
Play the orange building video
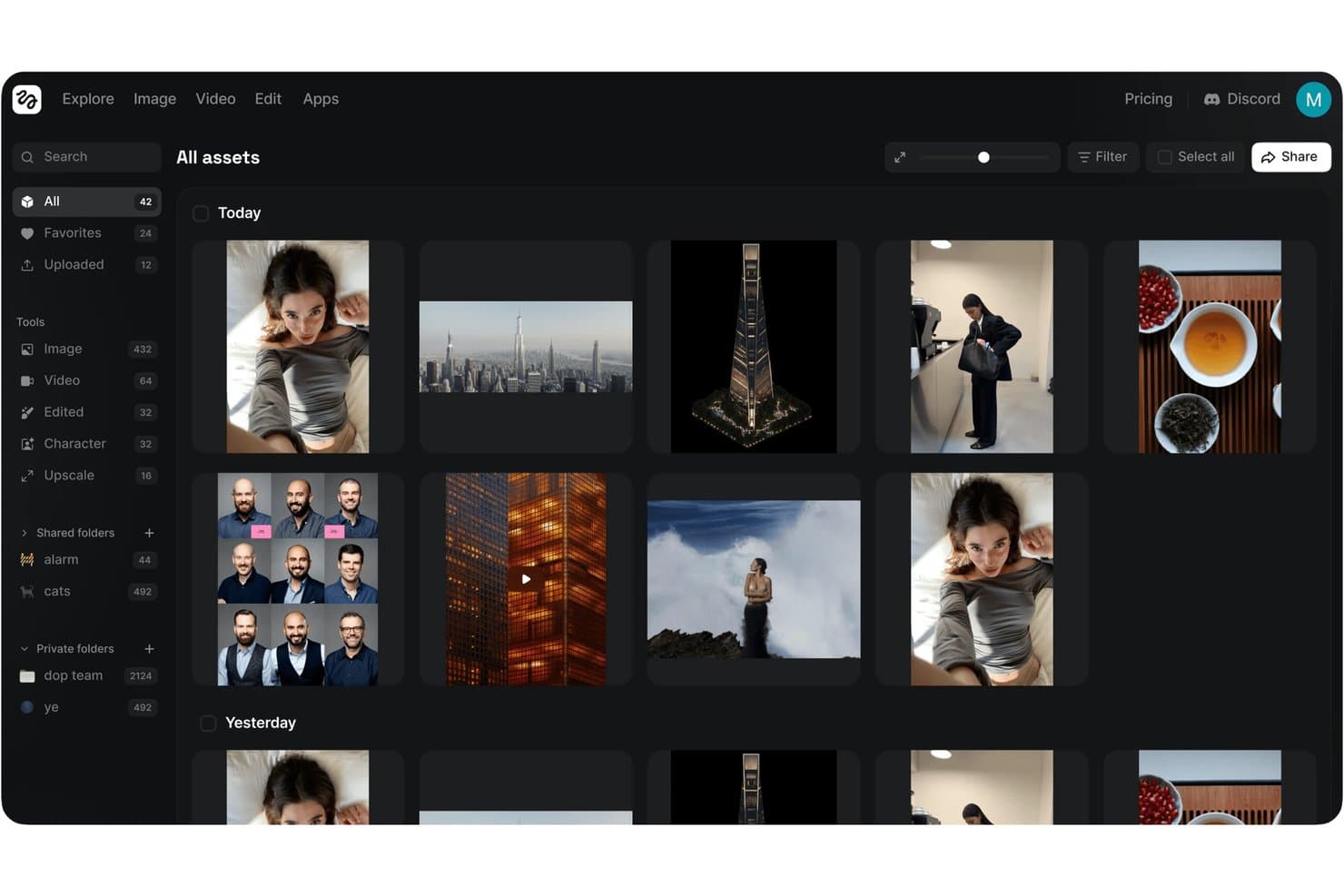point(526,579)
